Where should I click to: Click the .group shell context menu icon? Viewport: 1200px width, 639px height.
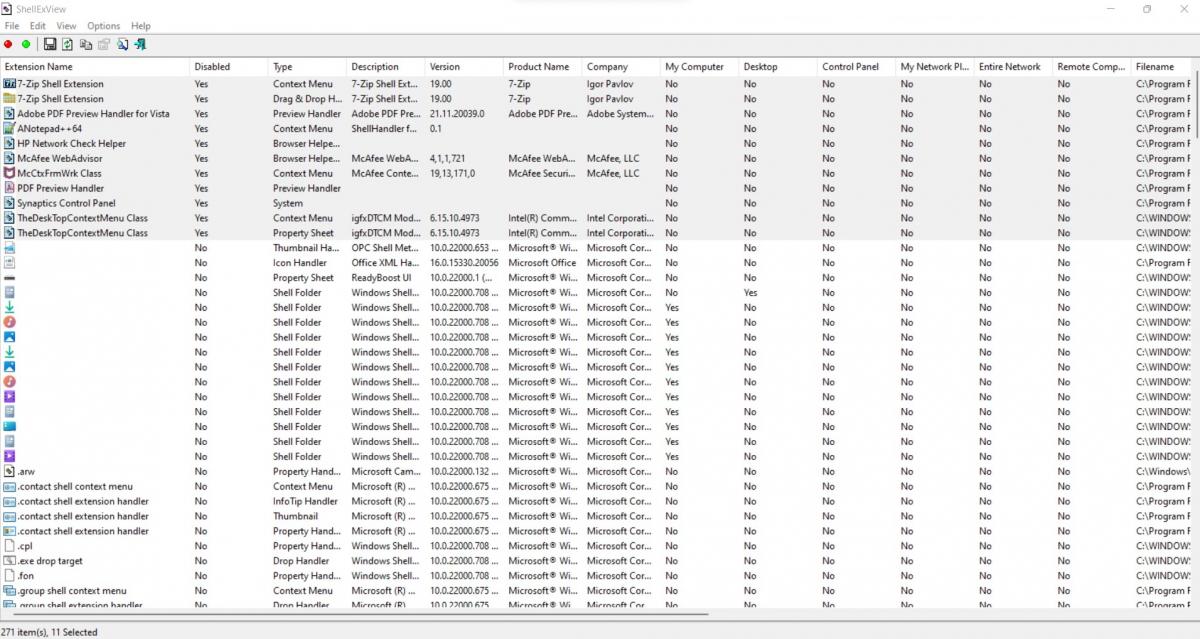(x=10, y=590)
